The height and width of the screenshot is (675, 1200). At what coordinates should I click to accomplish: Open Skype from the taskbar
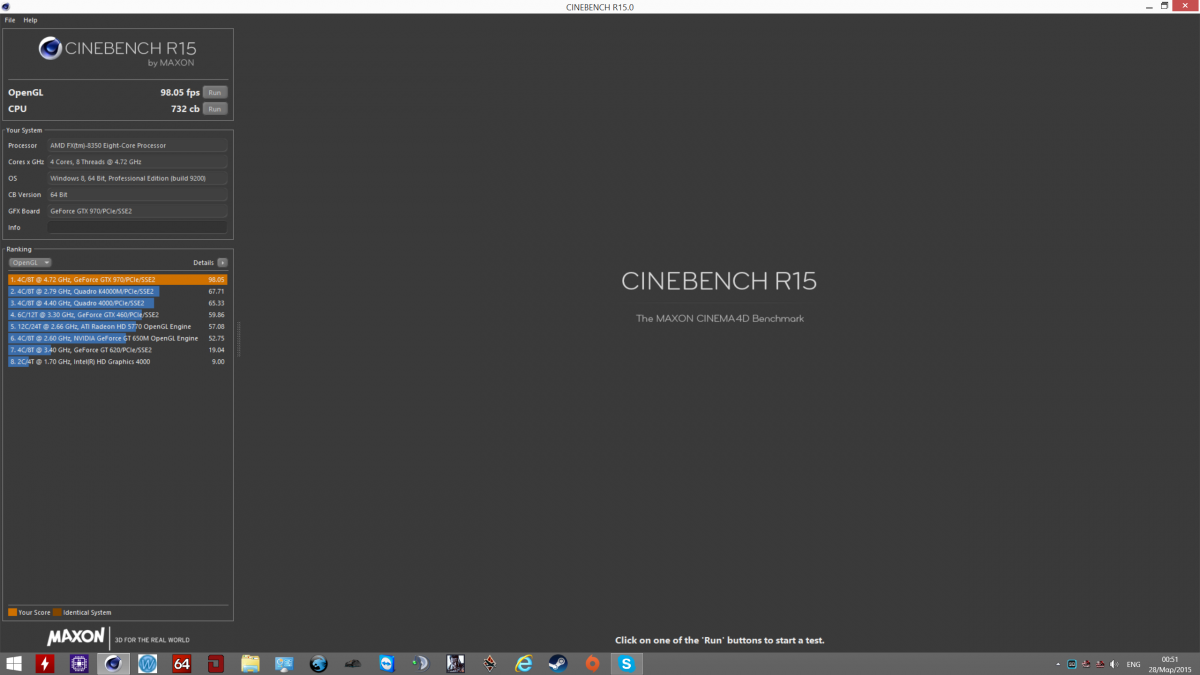coord(626,663)
